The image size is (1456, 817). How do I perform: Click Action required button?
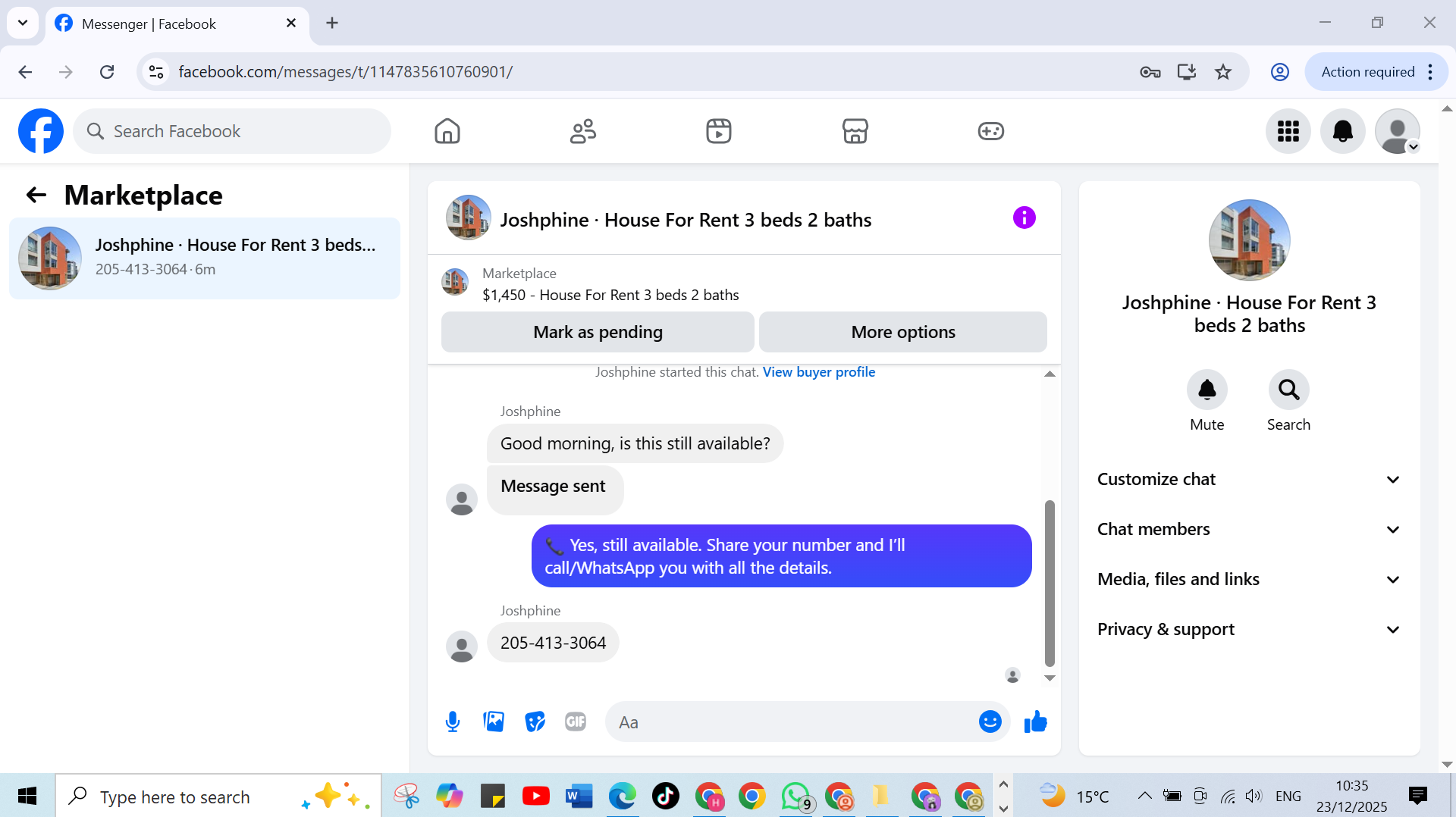point(1368,72)
